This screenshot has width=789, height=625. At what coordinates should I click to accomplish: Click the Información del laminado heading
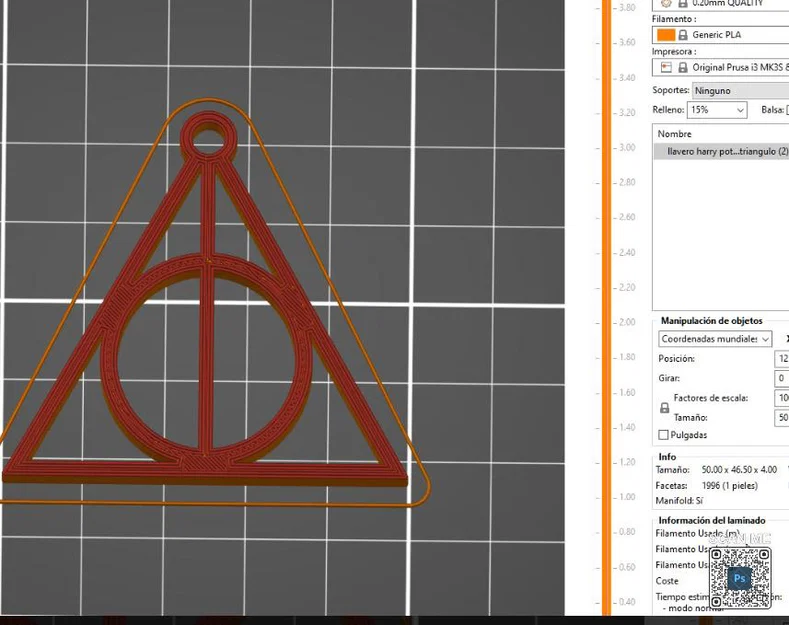(712, 520)
